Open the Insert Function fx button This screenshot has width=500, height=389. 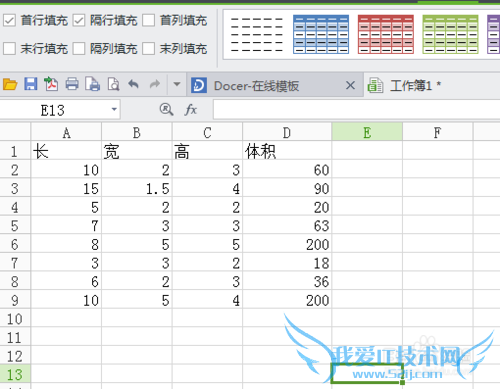(191, 109)
